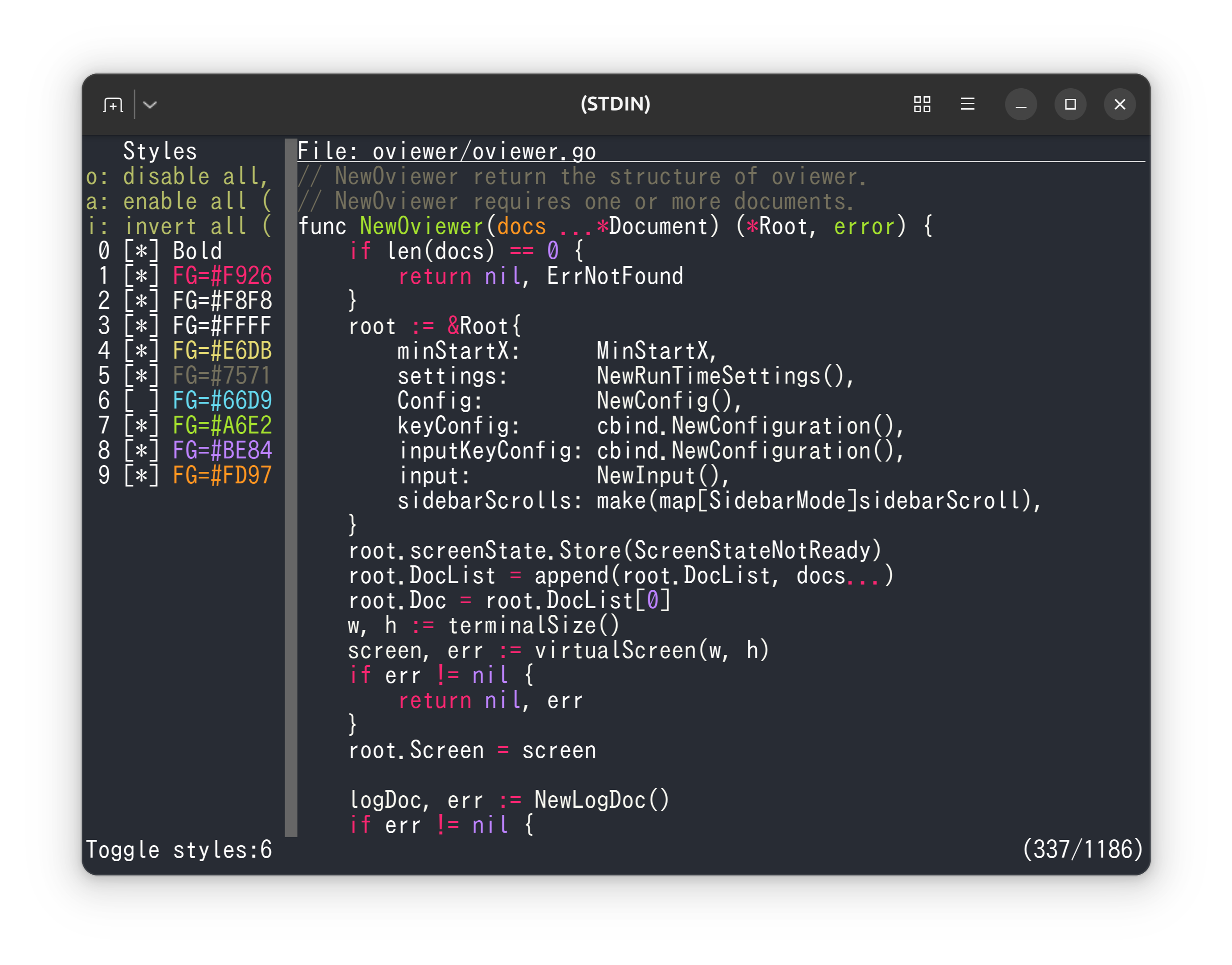Image resolution: width=1232 pixels, height=965 pixels.
Task: Click the 'Toggle styles:6' input prompt
Action: (x=179, y=849)
